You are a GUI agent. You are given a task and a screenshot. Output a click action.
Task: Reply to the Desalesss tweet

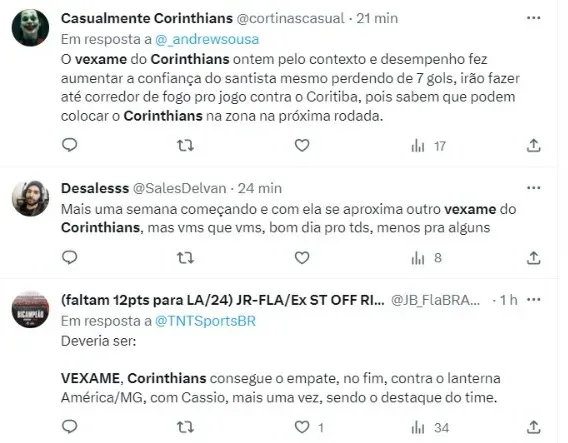click(x=70, y=258)
